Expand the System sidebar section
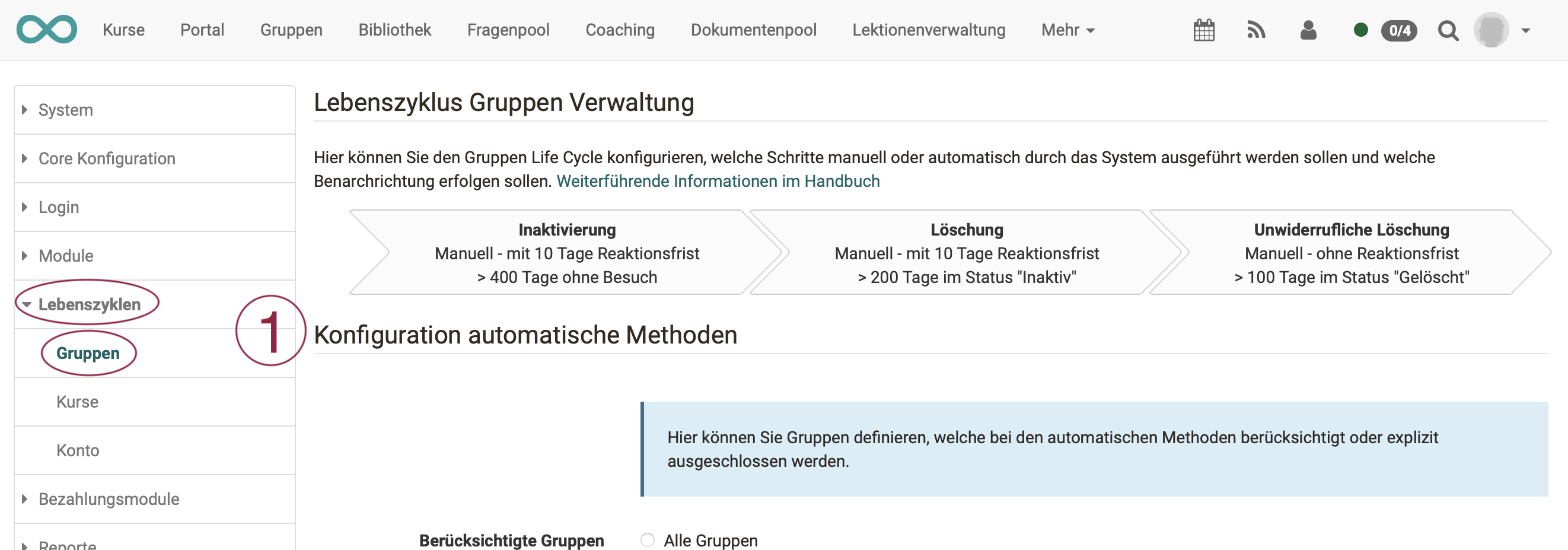The height and width of the screenshot is (550, 1568). pyautogui.click(x=65, y=110)
